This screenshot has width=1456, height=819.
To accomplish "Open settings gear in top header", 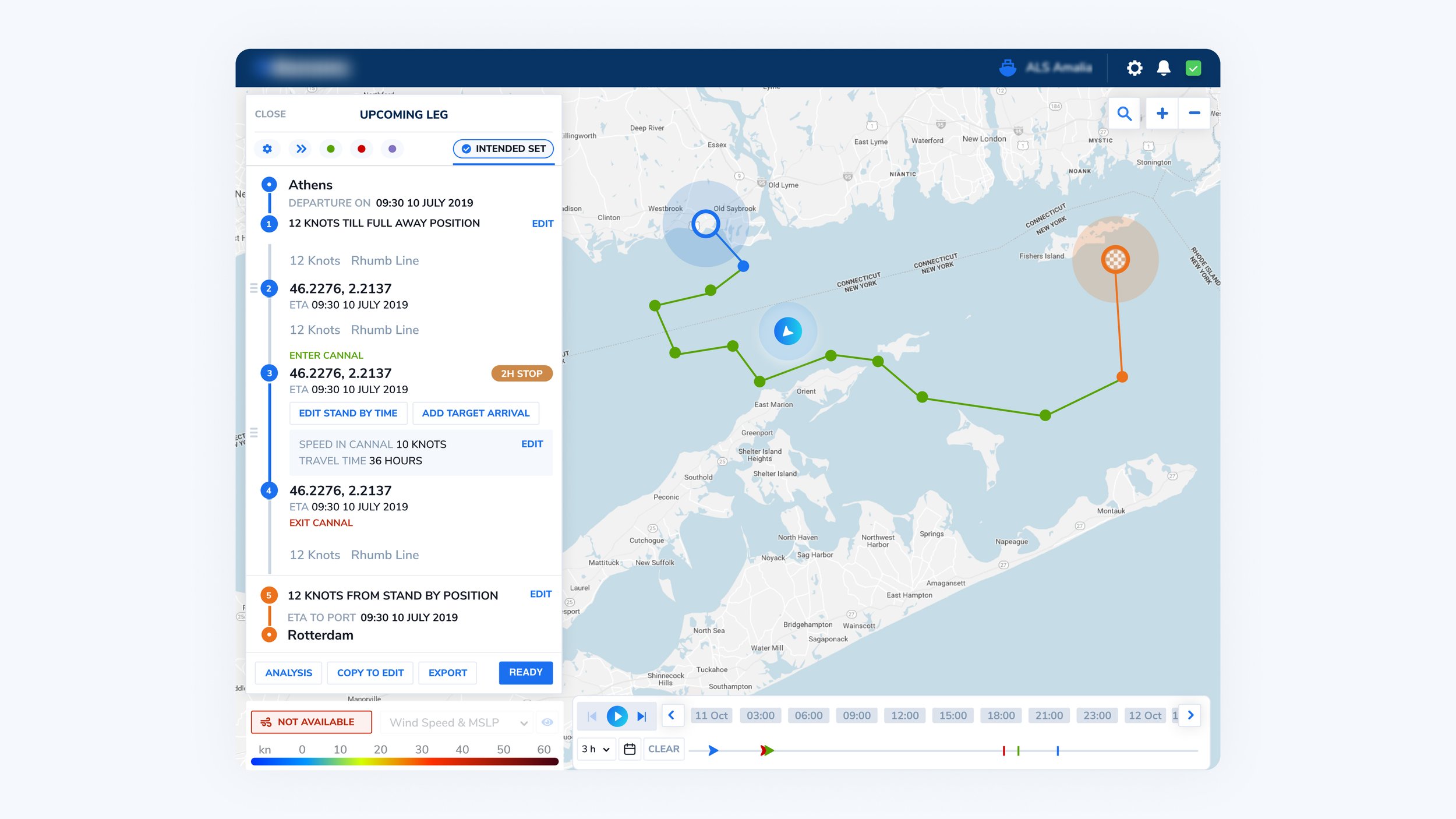I will (x=1134, y=68).
